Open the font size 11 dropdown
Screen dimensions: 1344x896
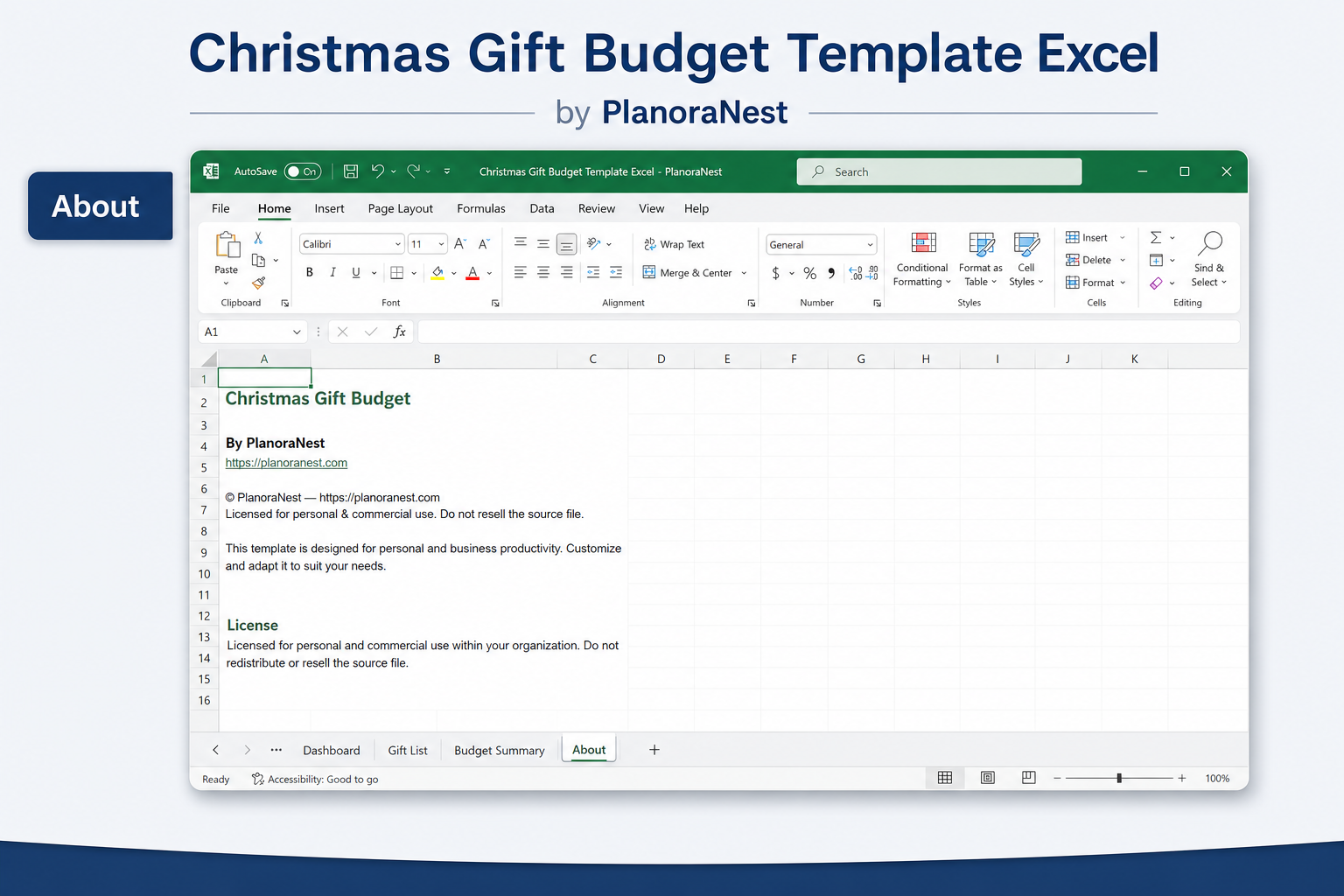tap(441, 245)
